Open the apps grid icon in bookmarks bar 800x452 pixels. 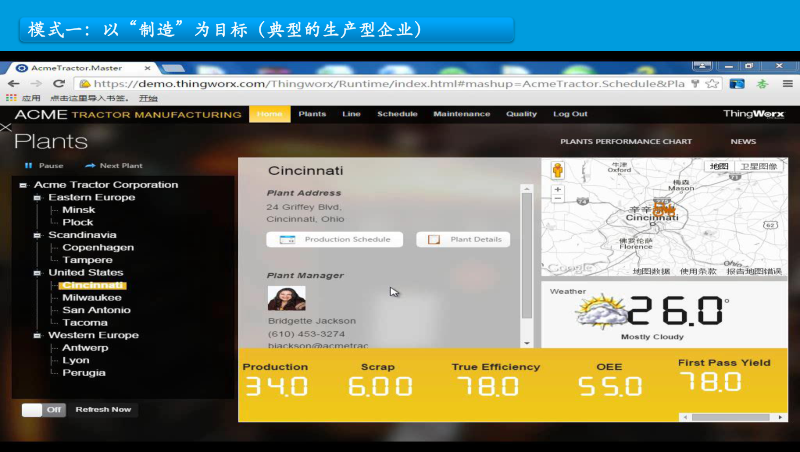(11, 97)
